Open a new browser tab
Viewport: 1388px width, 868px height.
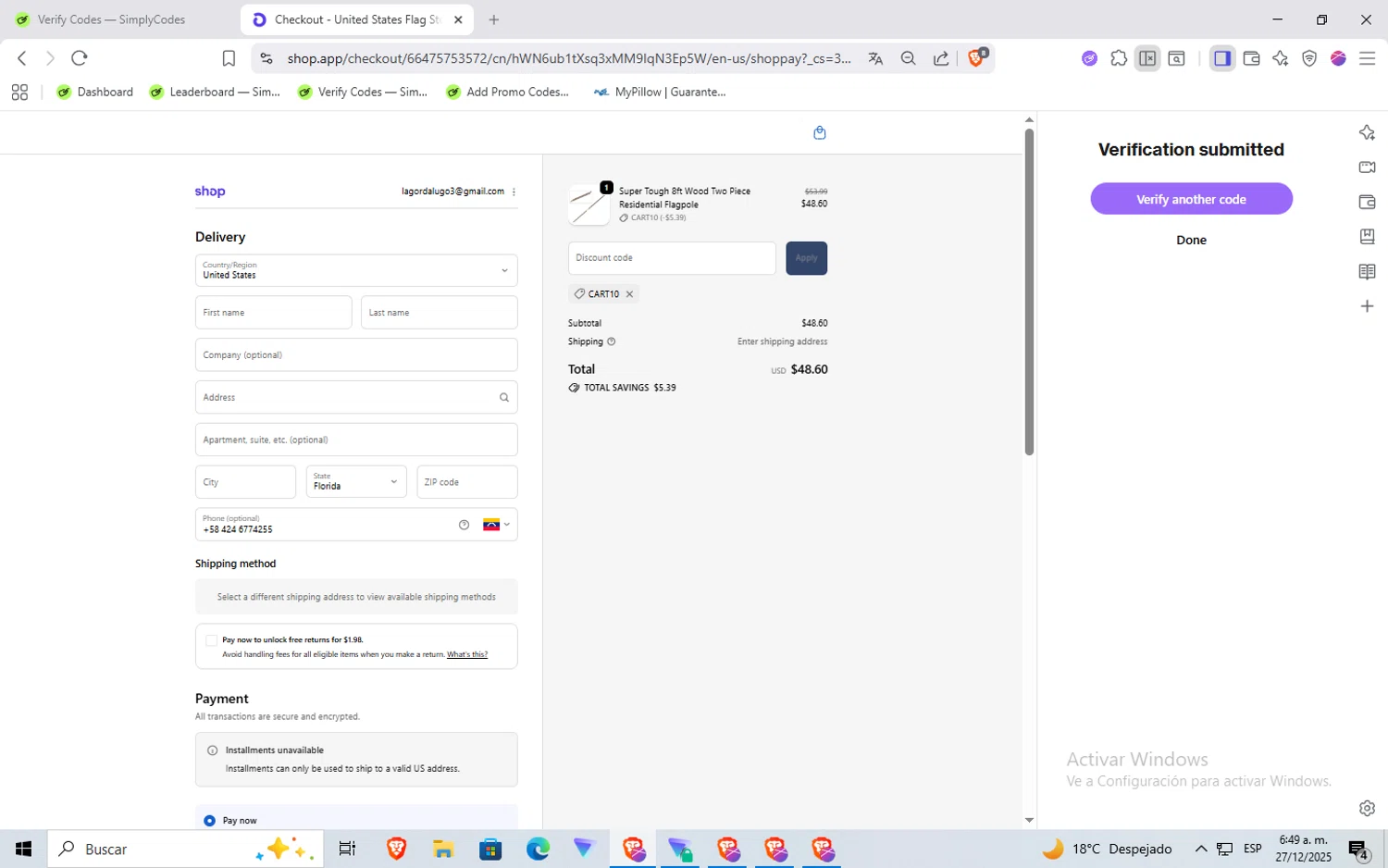(494, 19)
